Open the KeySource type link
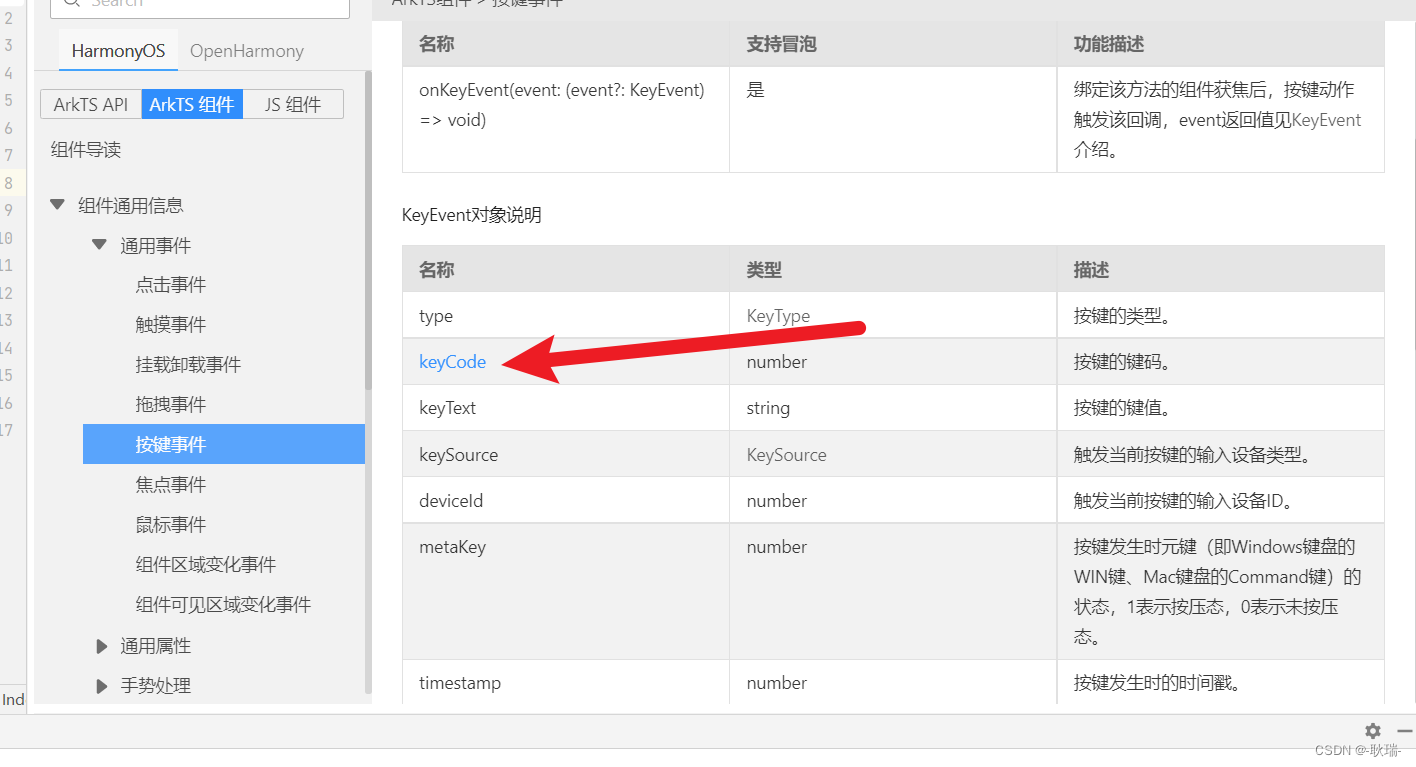 (x=786, y=455)
